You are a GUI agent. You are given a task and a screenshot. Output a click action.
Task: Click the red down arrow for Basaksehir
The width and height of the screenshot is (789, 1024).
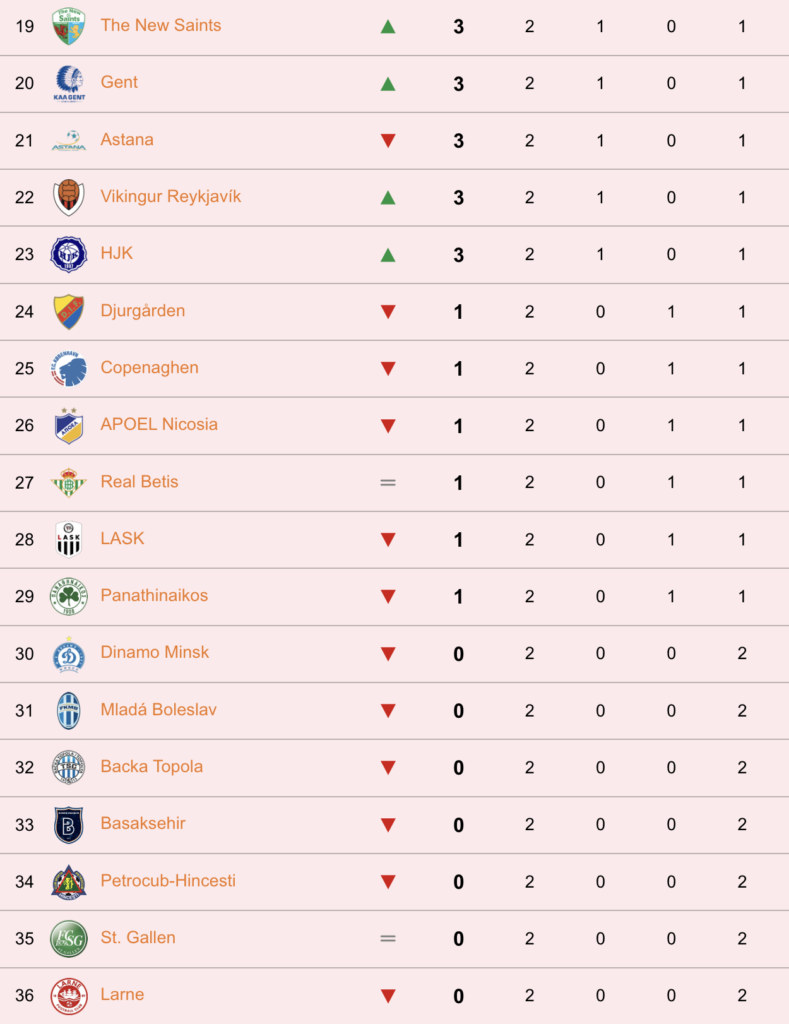tap(388, 825)
